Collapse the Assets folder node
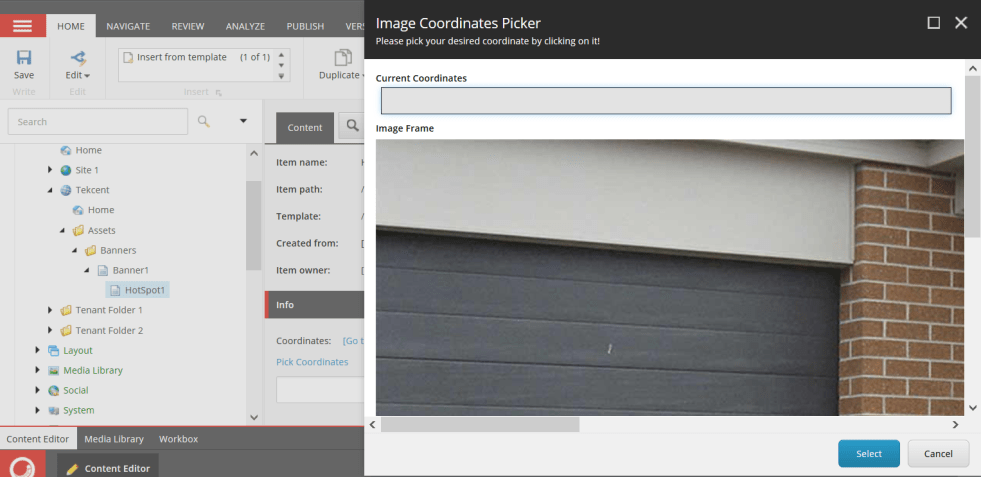Viewport: 981px width, 477px height. tap(62, 230)
